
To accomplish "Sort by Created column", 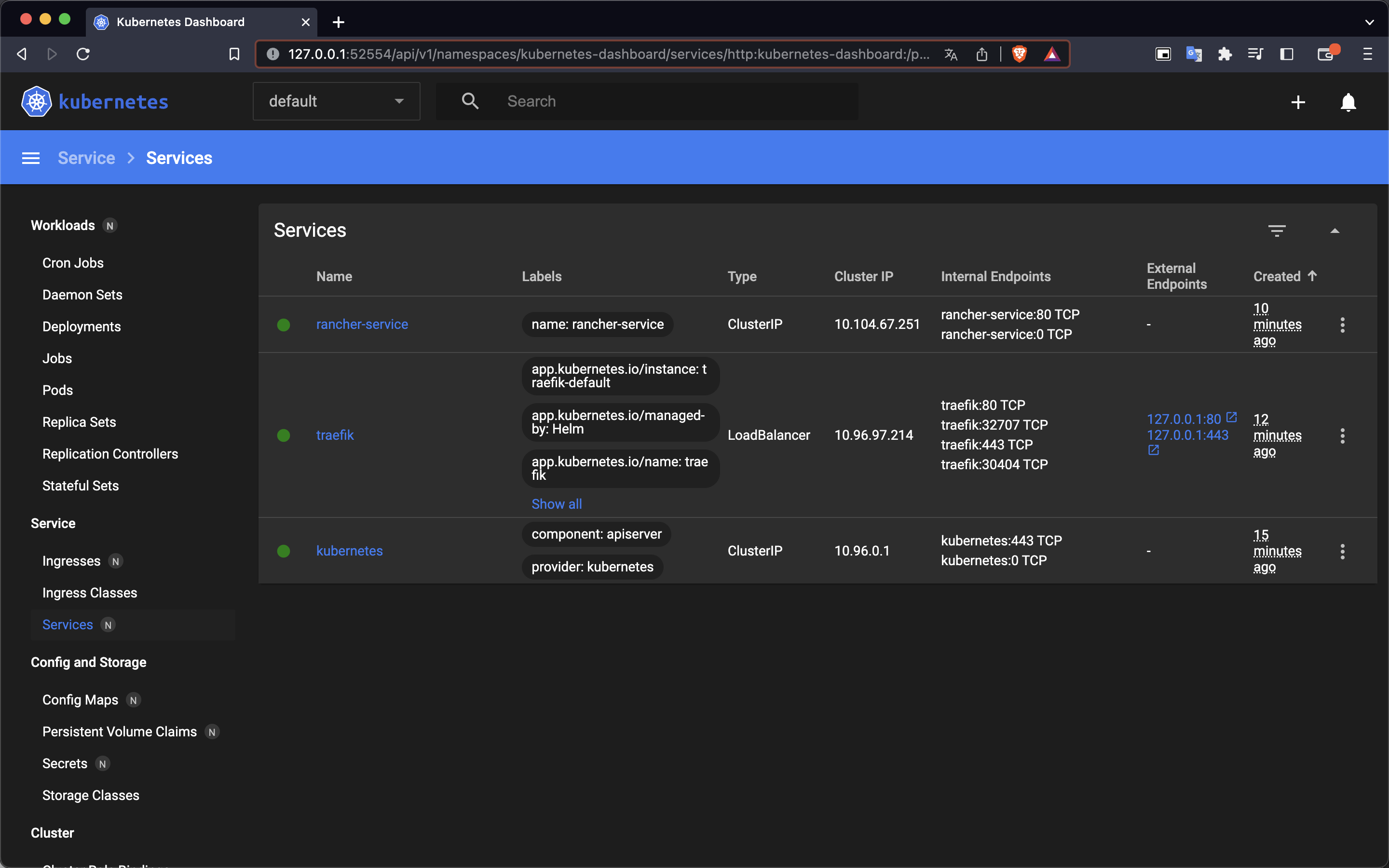I will point(1284,276).
